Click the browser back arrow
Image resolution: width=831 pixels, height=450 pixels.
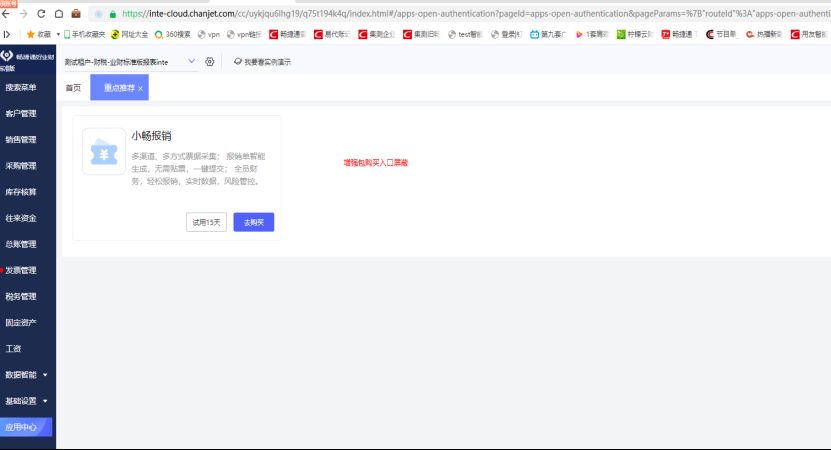pos(7,14)
